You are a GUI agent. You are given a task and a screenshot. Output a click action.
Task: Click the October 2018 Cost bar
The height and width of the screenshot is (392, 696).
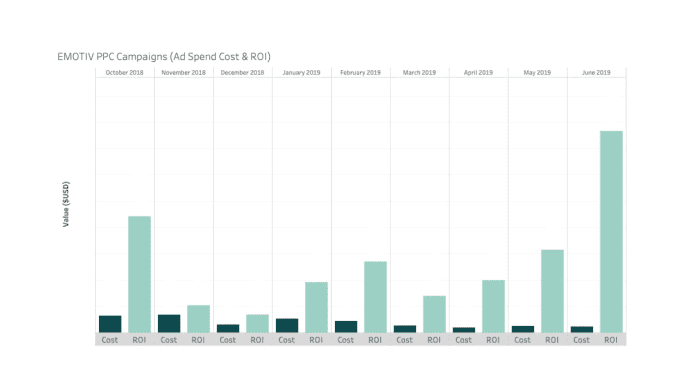pyautogui.click(x=110, y=324)
